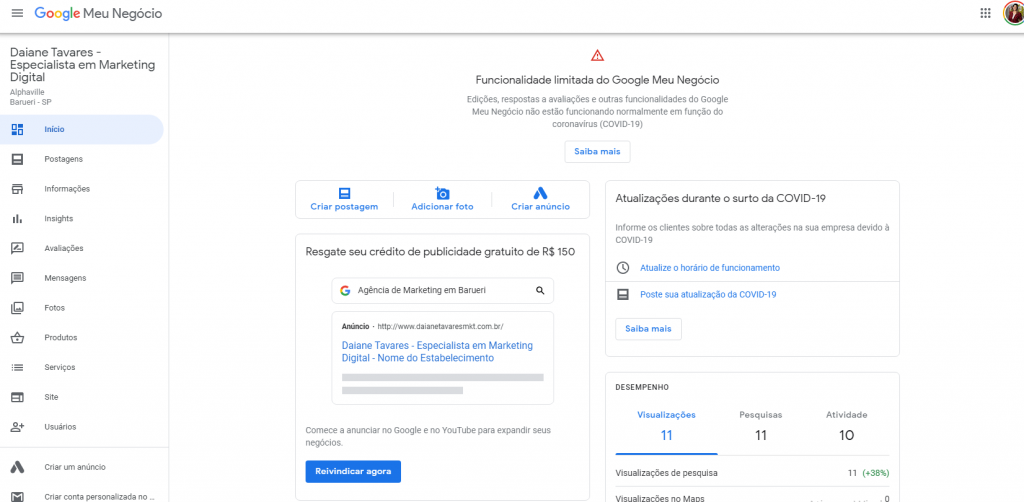
Task: Click the DESEMPENHO card heading
Action: (642, 387)
